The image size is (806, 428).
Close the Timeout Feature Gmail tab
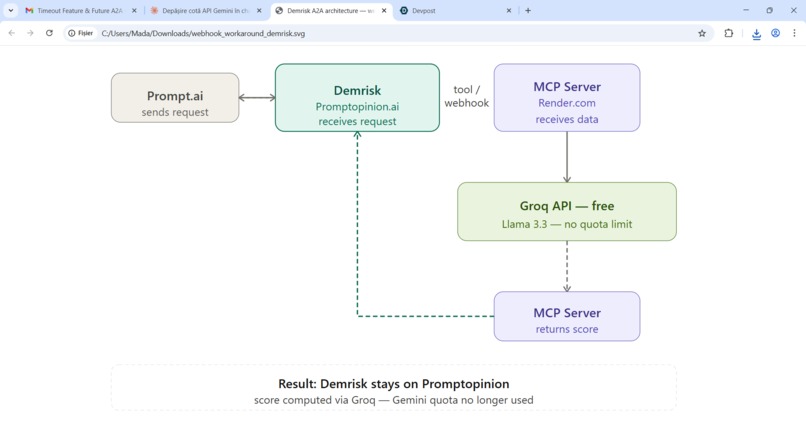click(134, 10)
